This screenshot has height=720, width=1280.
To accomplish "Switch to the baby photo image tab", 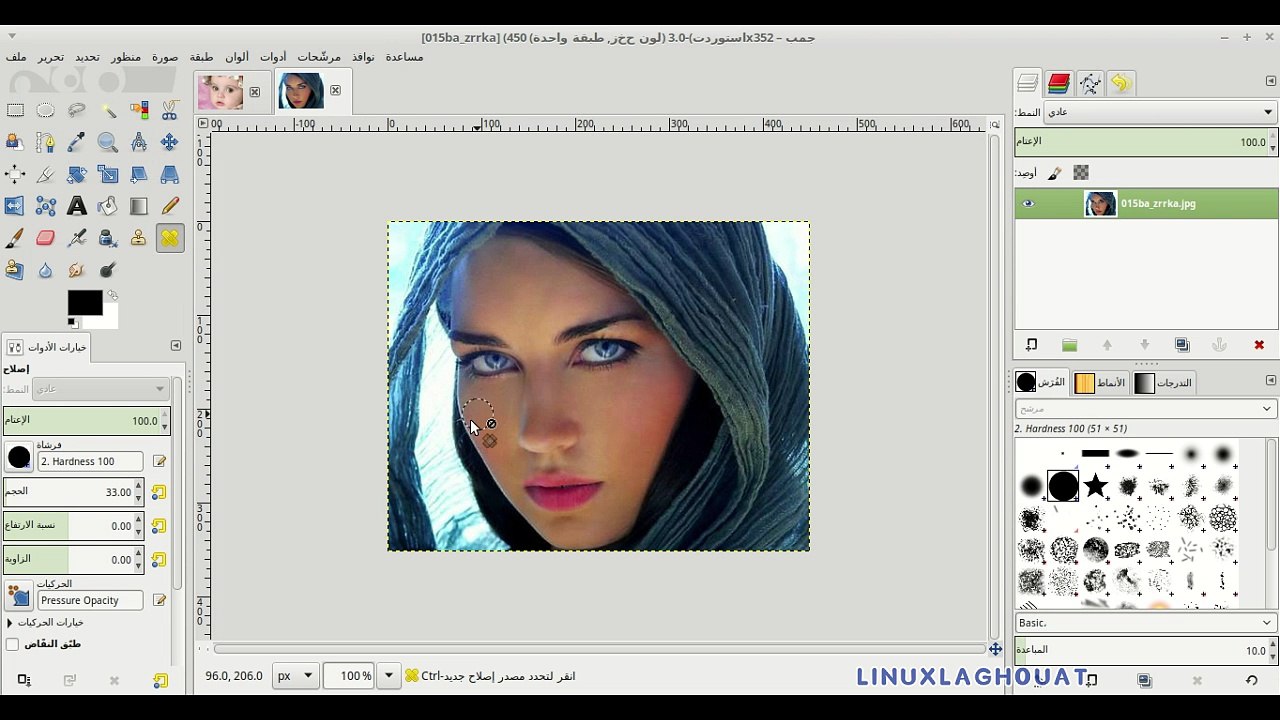I will tap(220, 92).
